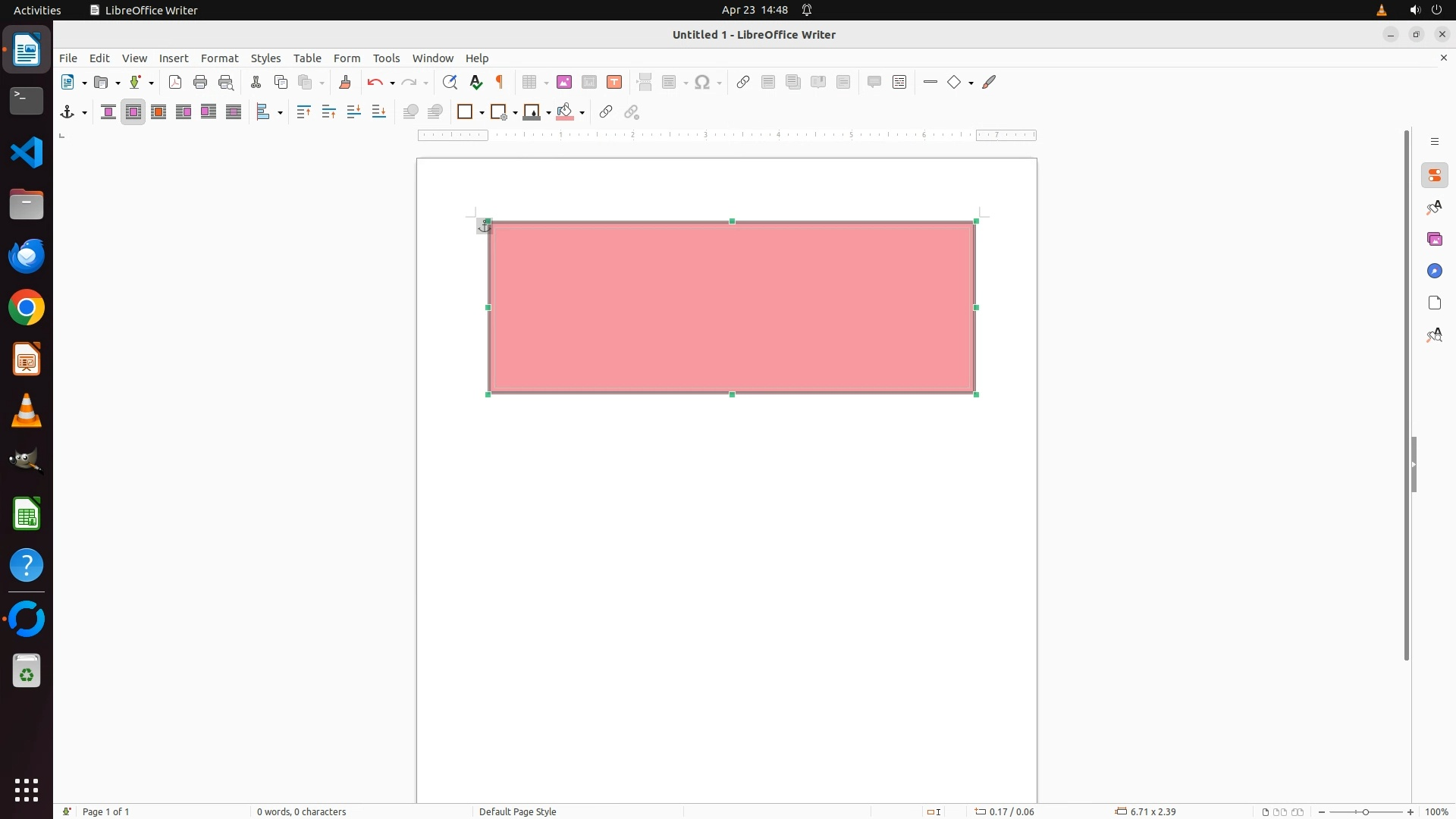The height and width of the screenshot is (819, 1456).
Task: Click the zoom slider in status bar
Action: 1366,811
